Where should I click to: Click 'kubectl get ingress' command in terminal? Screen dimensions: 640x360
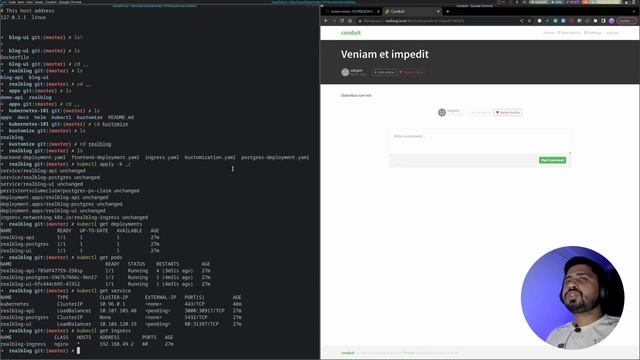point(104,331)
